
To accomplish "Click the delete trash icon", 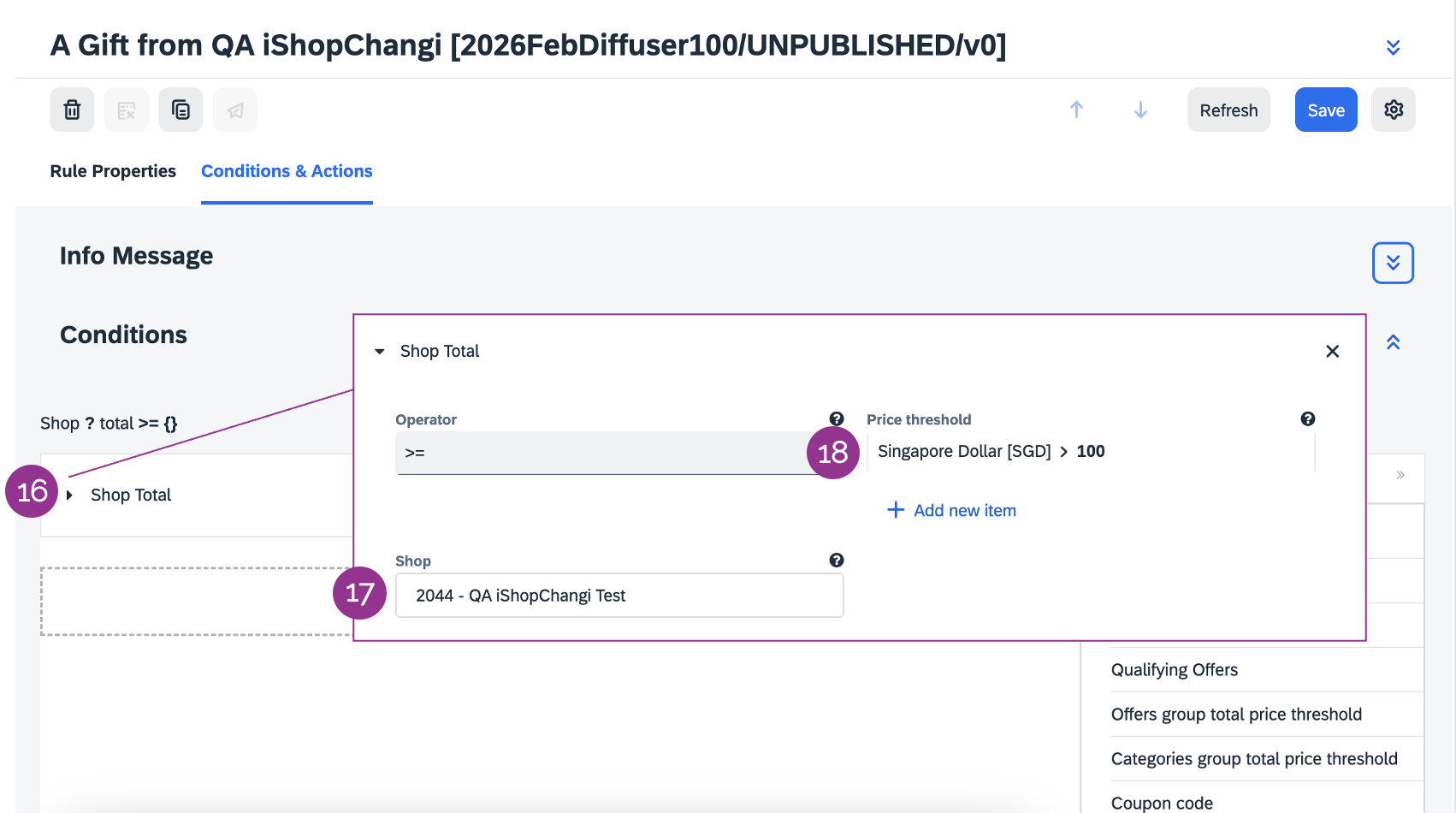I will (72, 110).
